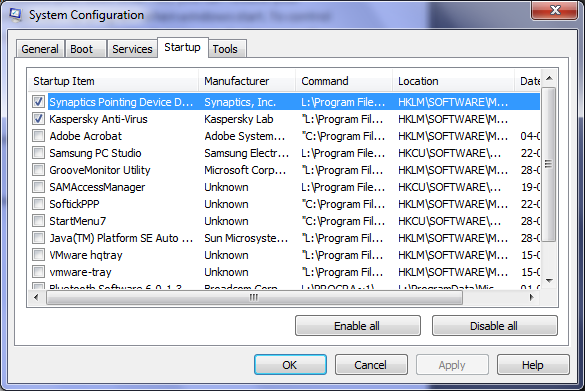Enable the vmware-tray checkbox
This screenshot has width=585, height=391.
coord(38,272)
